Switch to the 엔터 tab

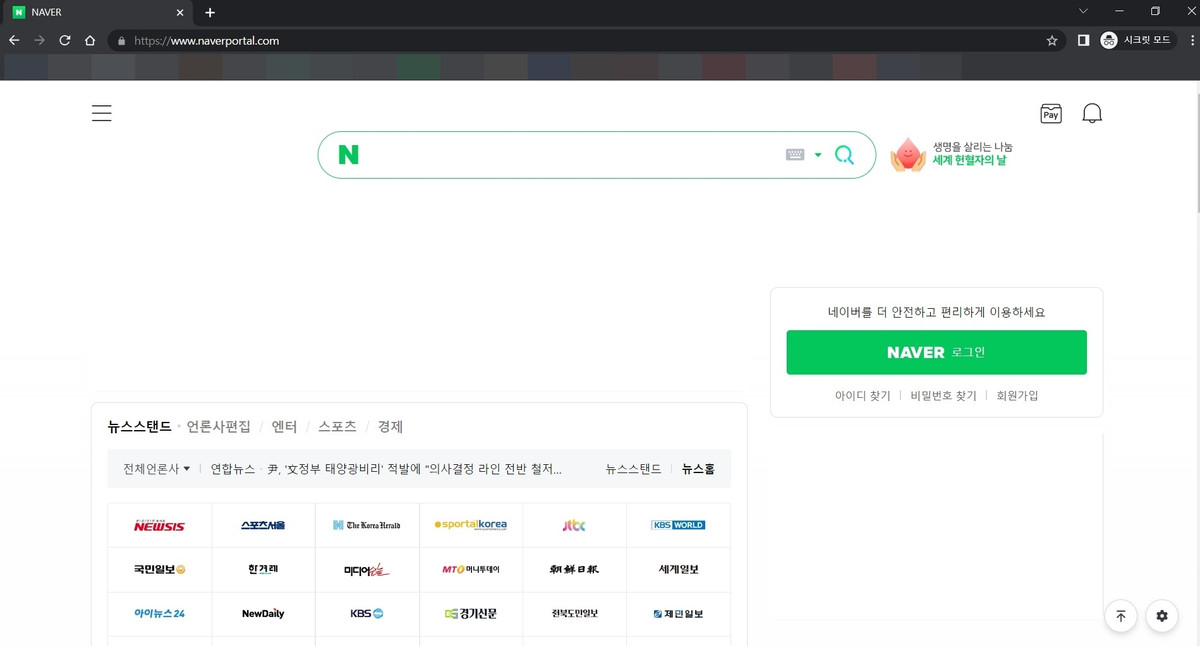tap(284, 427)
